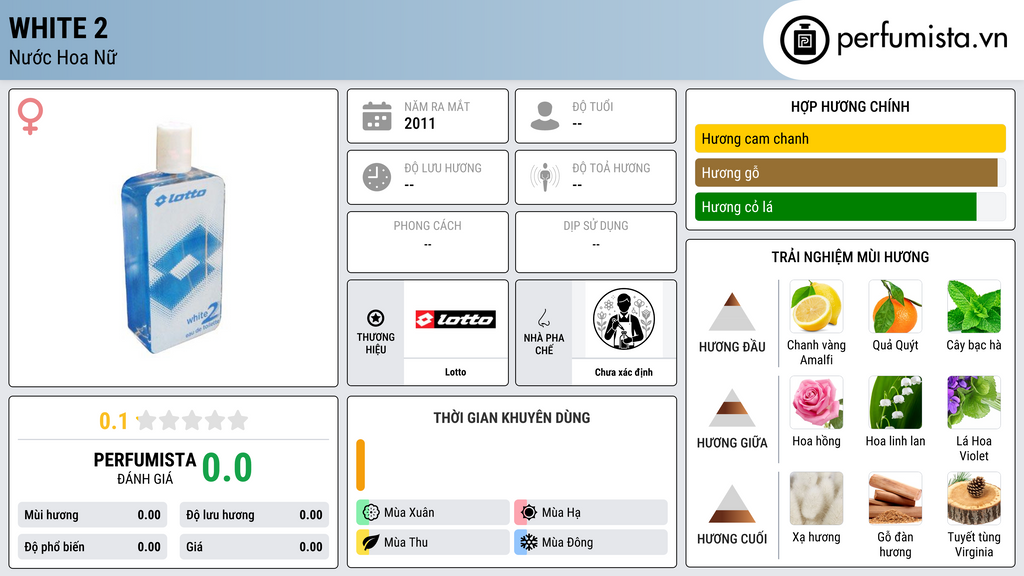Click the Hương đầu pyramid icon
This screenshot has height=576, width=1024.
coord(732,312)
